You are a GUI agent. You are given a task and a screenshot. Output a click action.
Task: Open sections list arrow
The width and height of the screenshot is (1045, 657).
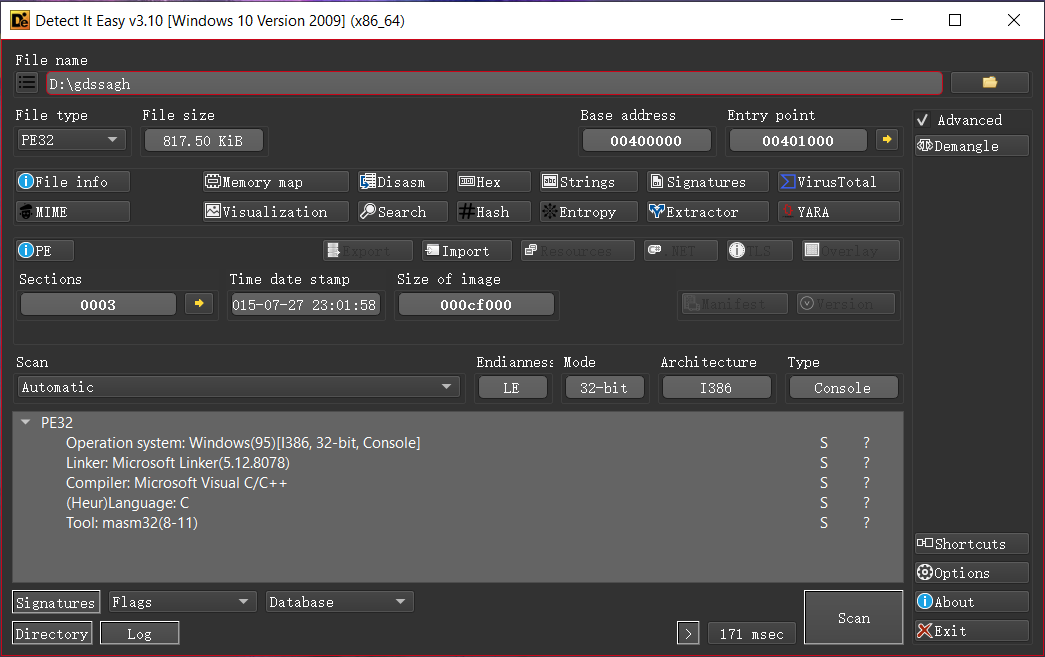pyautogui.click(x=199, y=304)
